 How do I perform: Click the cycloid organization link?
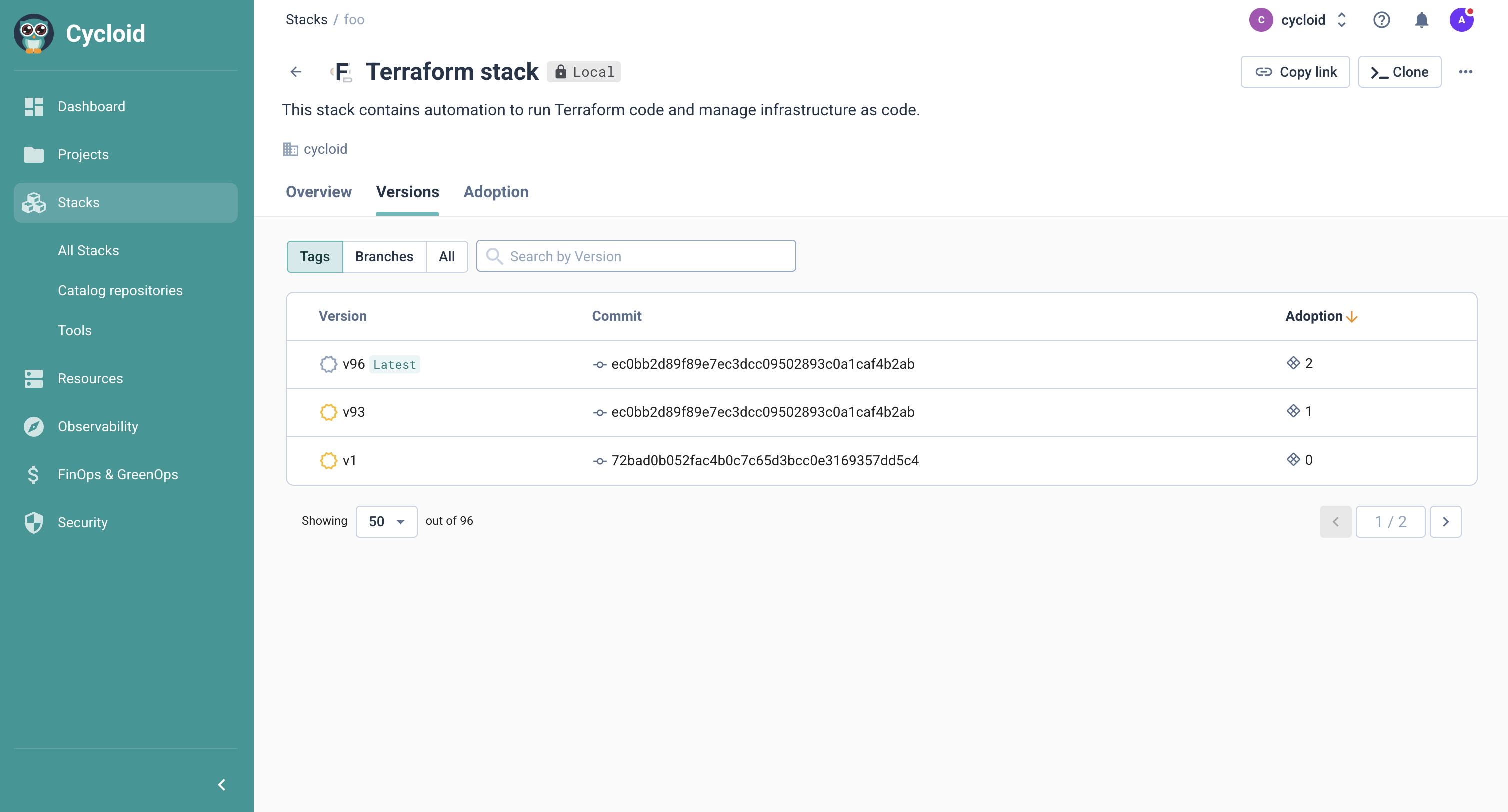pyautogui.click(x=325, y=149)
